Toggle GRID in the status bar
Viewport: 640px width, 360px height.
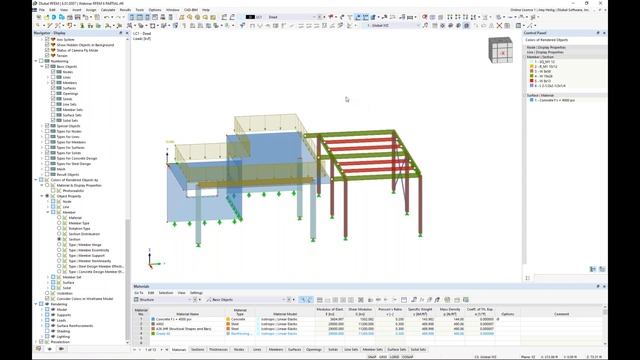[x=383, y=357]
